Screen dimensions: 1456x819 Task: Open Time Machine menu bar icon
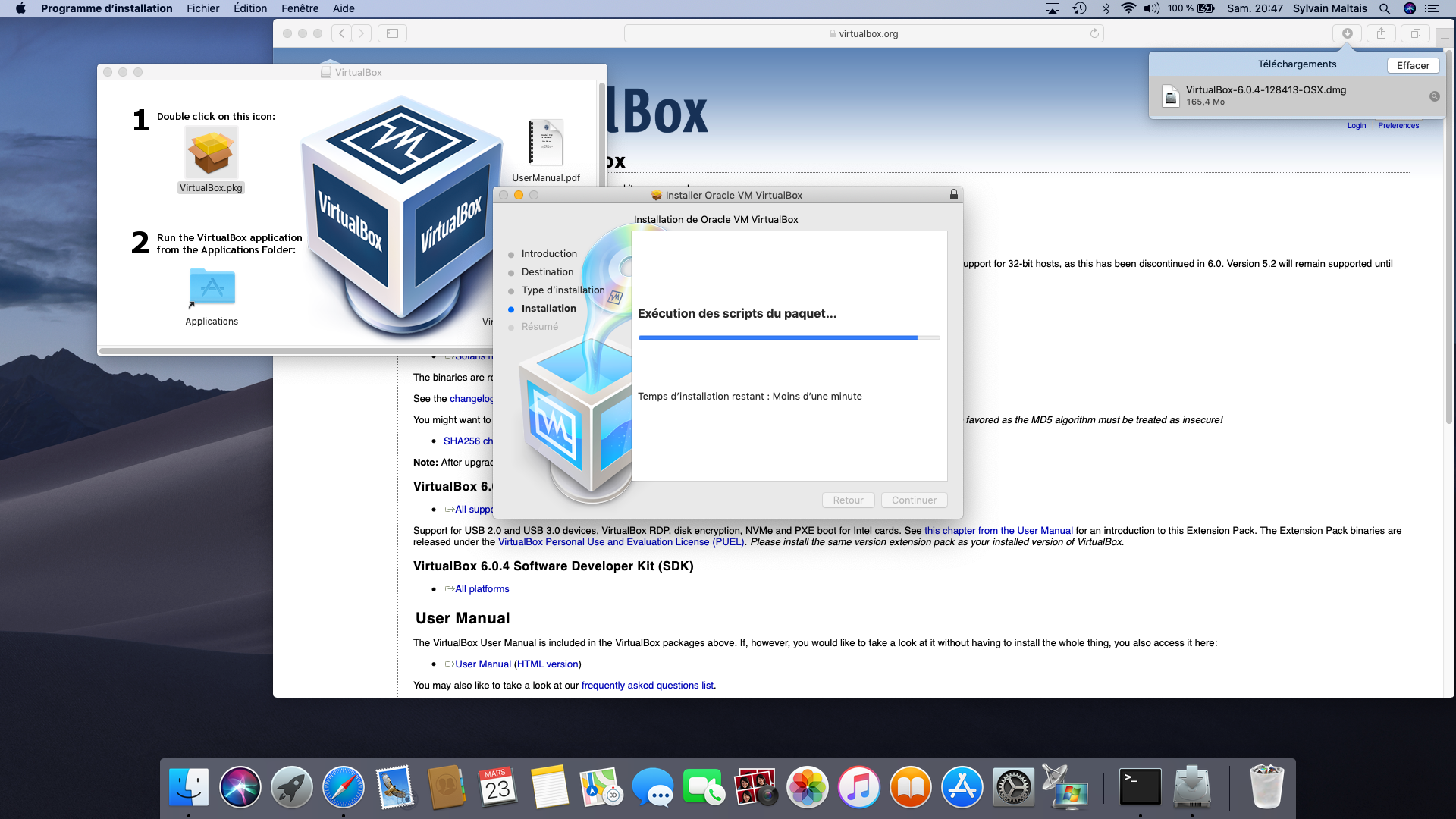(1079, 8)
